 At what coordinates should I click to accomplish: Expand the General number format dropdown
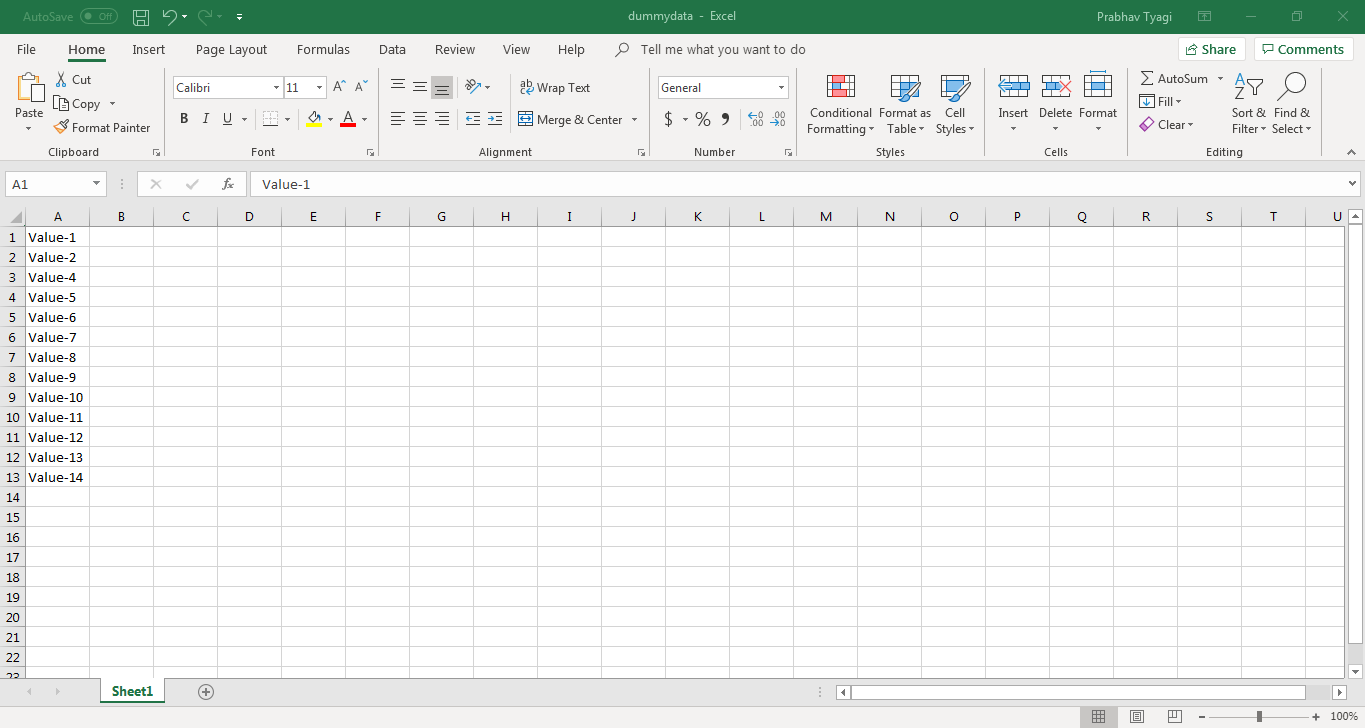coord(781,88)
